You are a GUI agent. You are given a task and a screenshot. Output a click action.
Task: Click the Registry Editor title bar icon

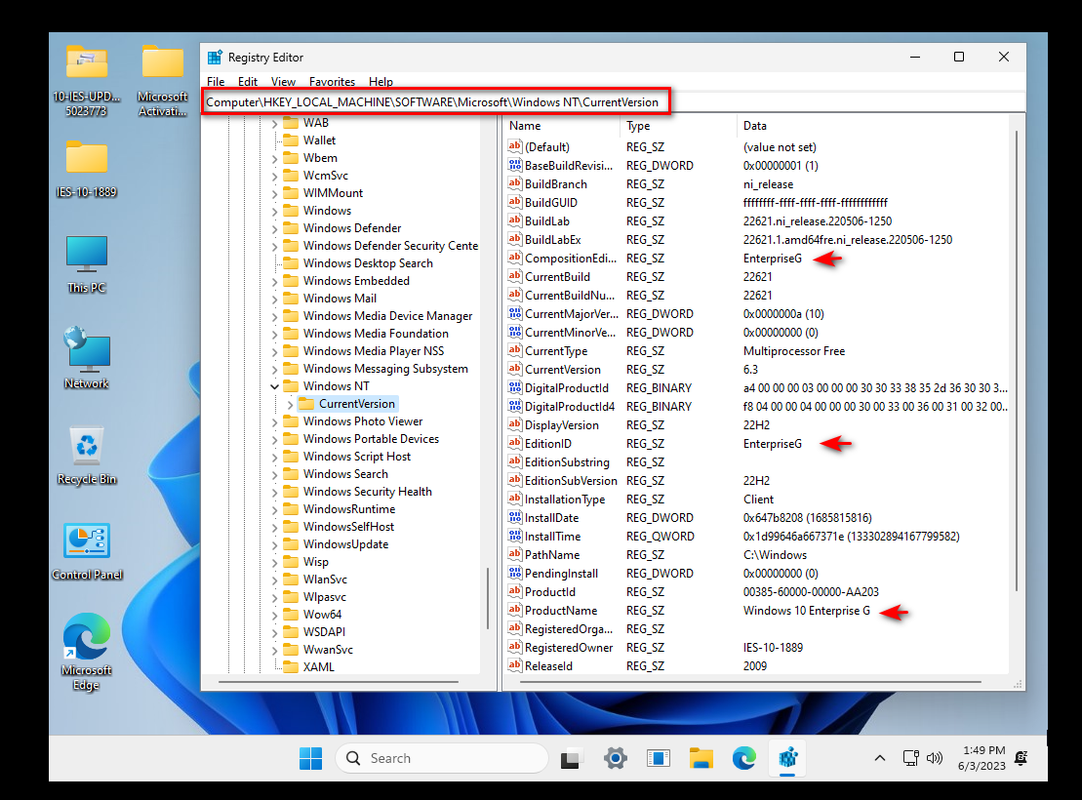click(x=215, y=57)
